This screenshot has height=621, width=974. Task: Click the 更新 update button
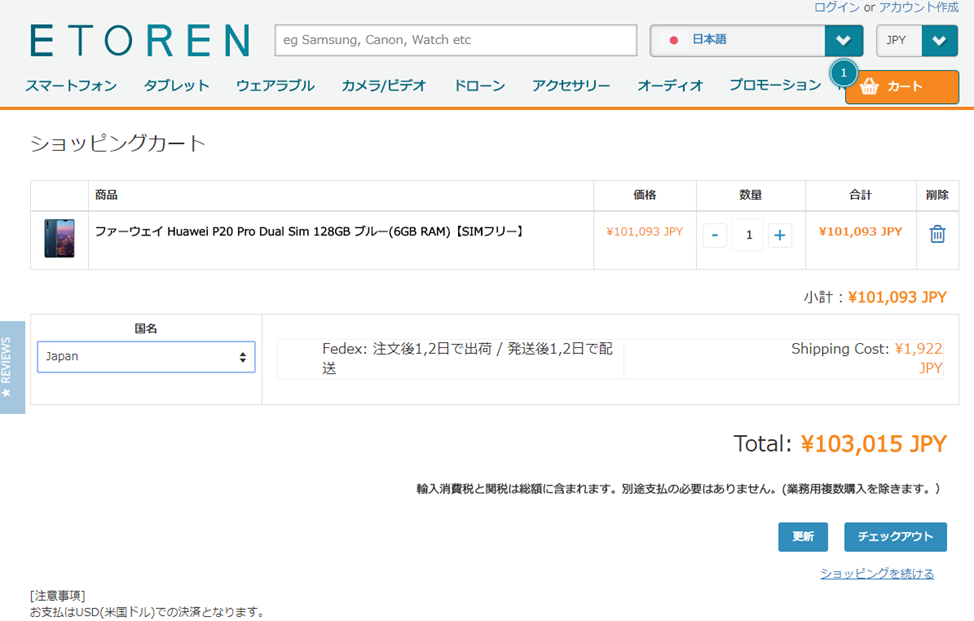[x=803, y=537]
